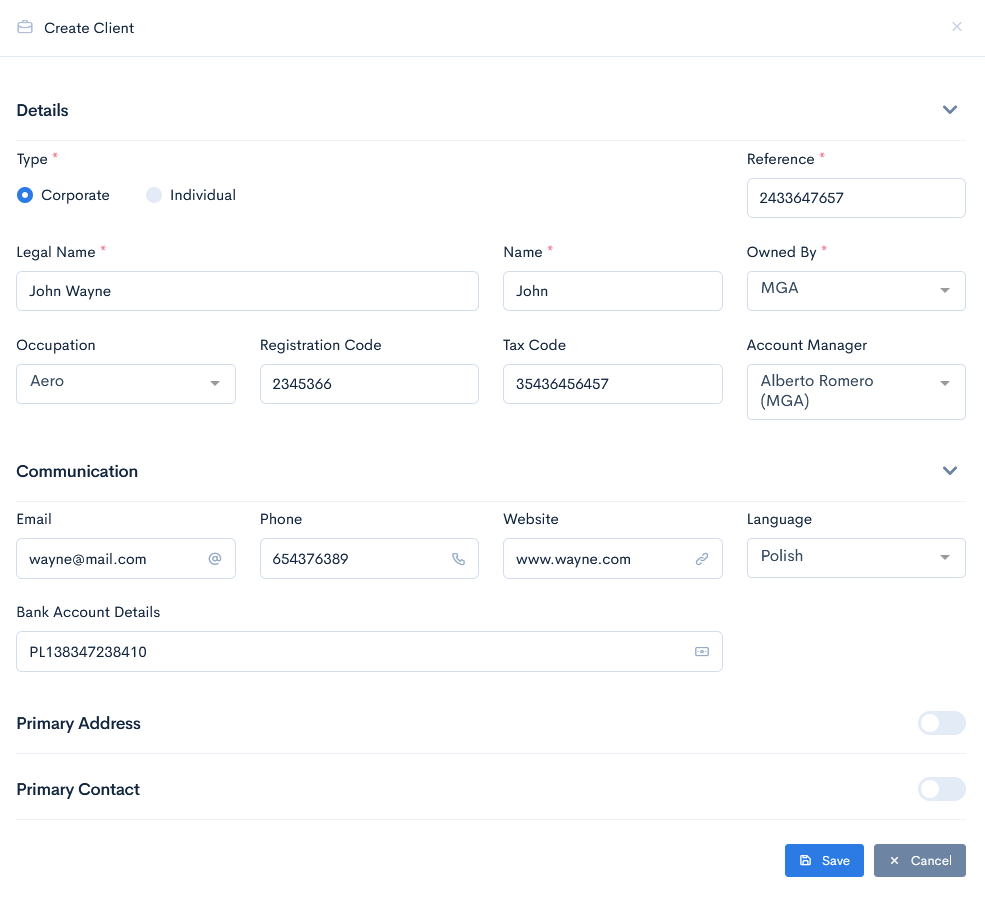Screen dimensions: 985x898
Task: Click the briefcase icon beside Create Client
Action: click(24, 28)
